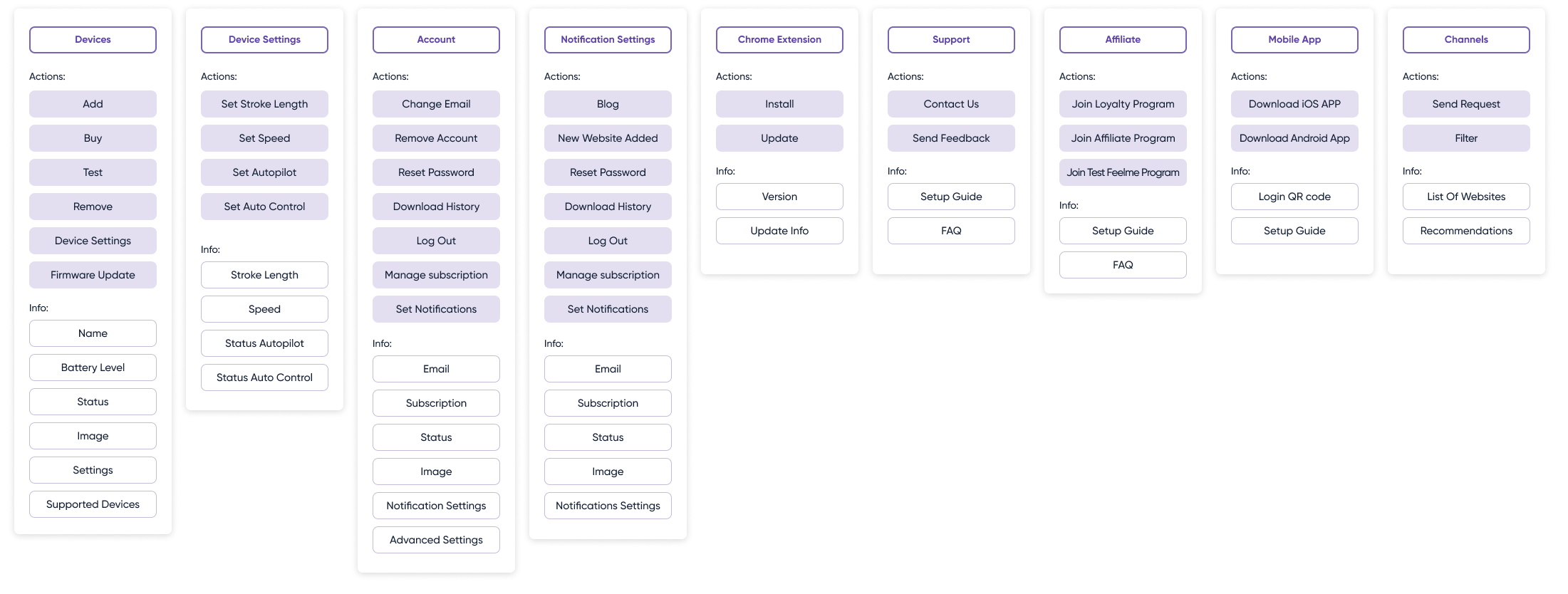The image size is (1568, 594).
Task: Click the Contact Us button
Action: pos(951,104)
